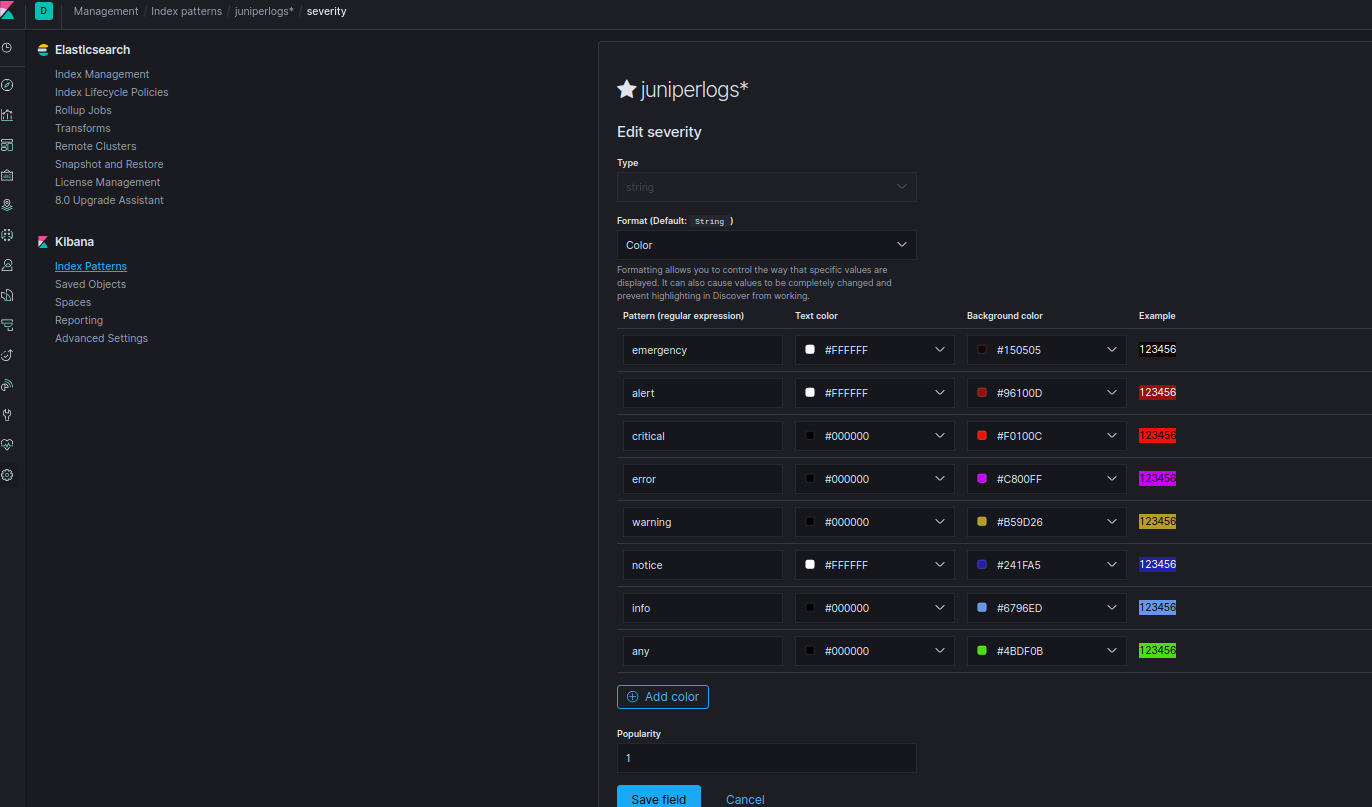Open background color #4BDF0B dropdown
The width and height of the screenshot is (1372, 807).
(x=1047, y=651)
